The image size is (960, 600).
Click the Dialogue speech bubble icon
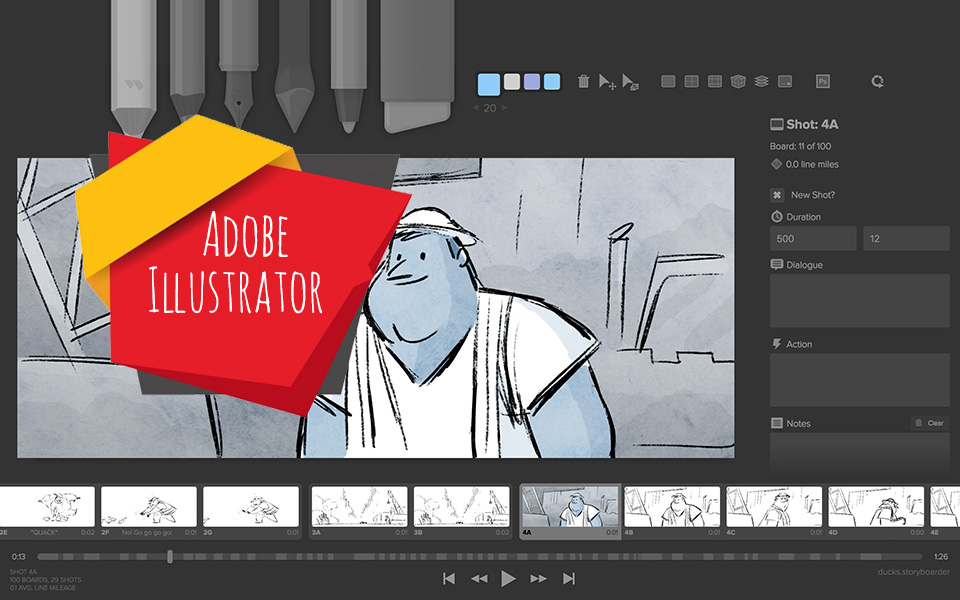pos(776,264)
